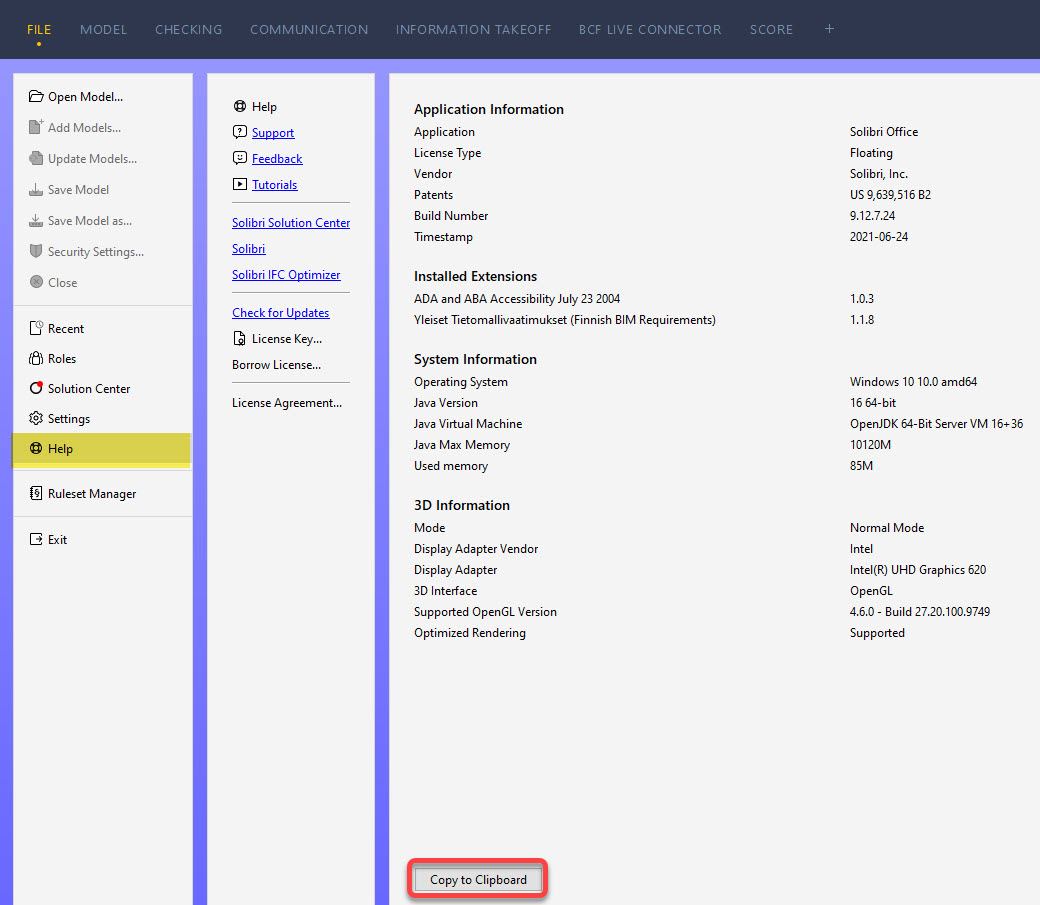The height and width of the screenshot is (905, 1040).
Task: Choose Open Model... in the File menu
Action: tap(103, 97)
